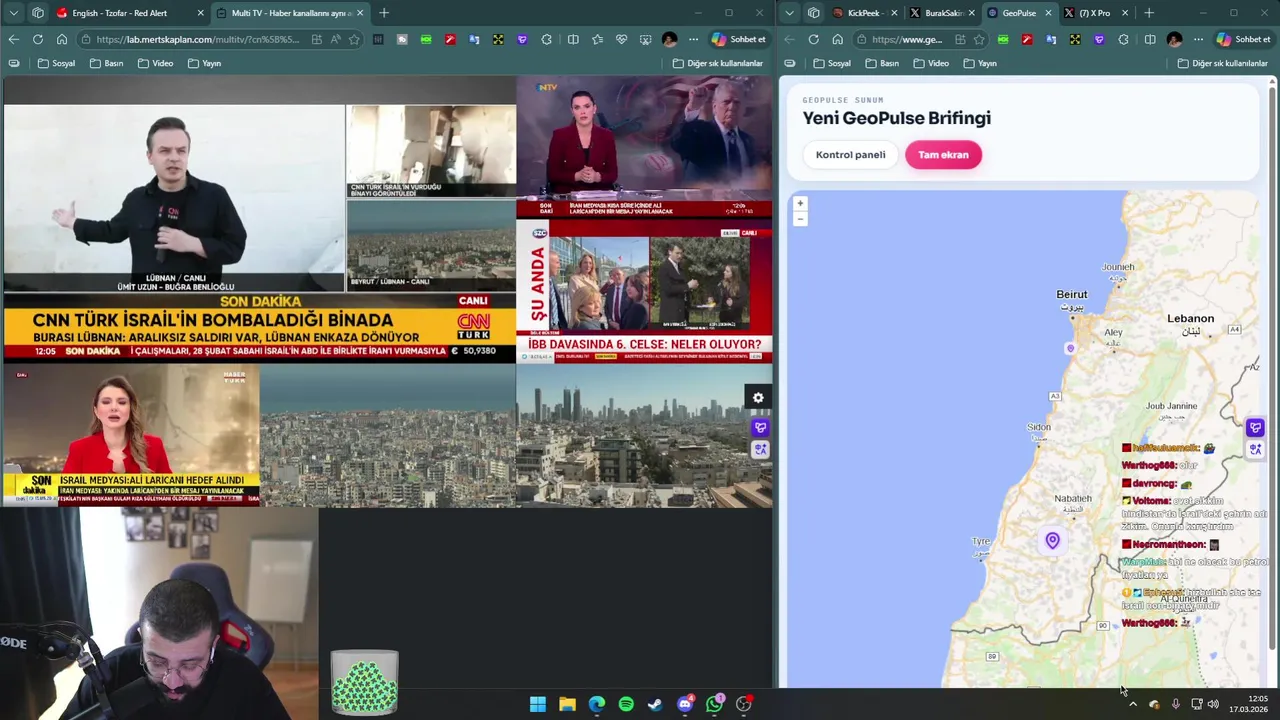Viewport: 1280px width, 720px height.
Task: Click Sohbet et Copilot button in right browser
Action: 1243,39
